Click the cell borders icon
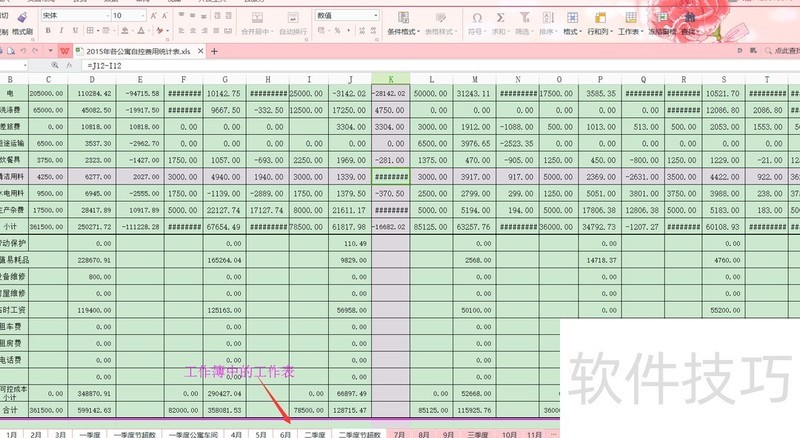Screen dimensions: 800x438 click(90, 31)
